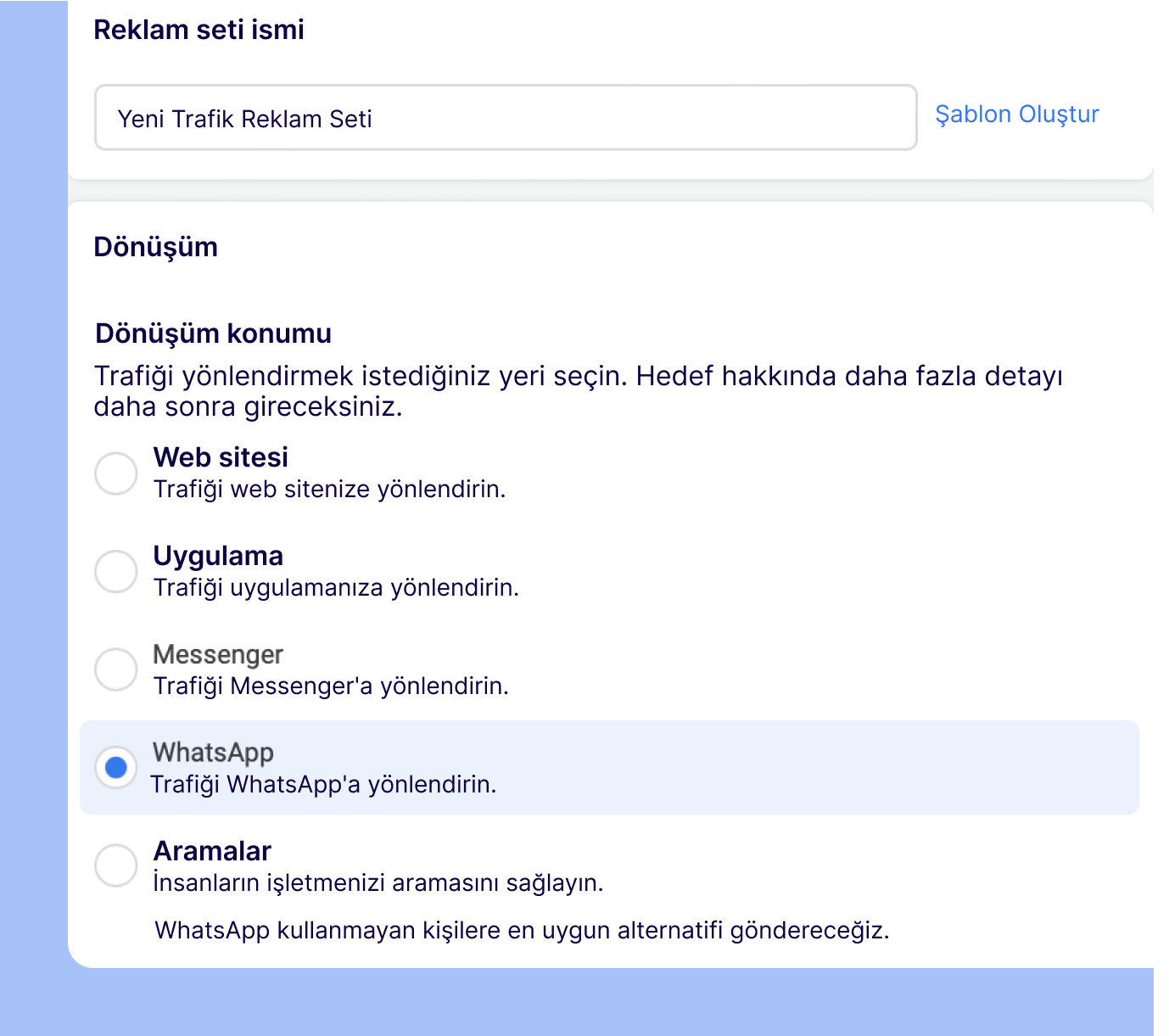The width and height of the screenshot is (1169, 1036).
Task: Choose the Messenger radio option
Action: click(116, 670)
